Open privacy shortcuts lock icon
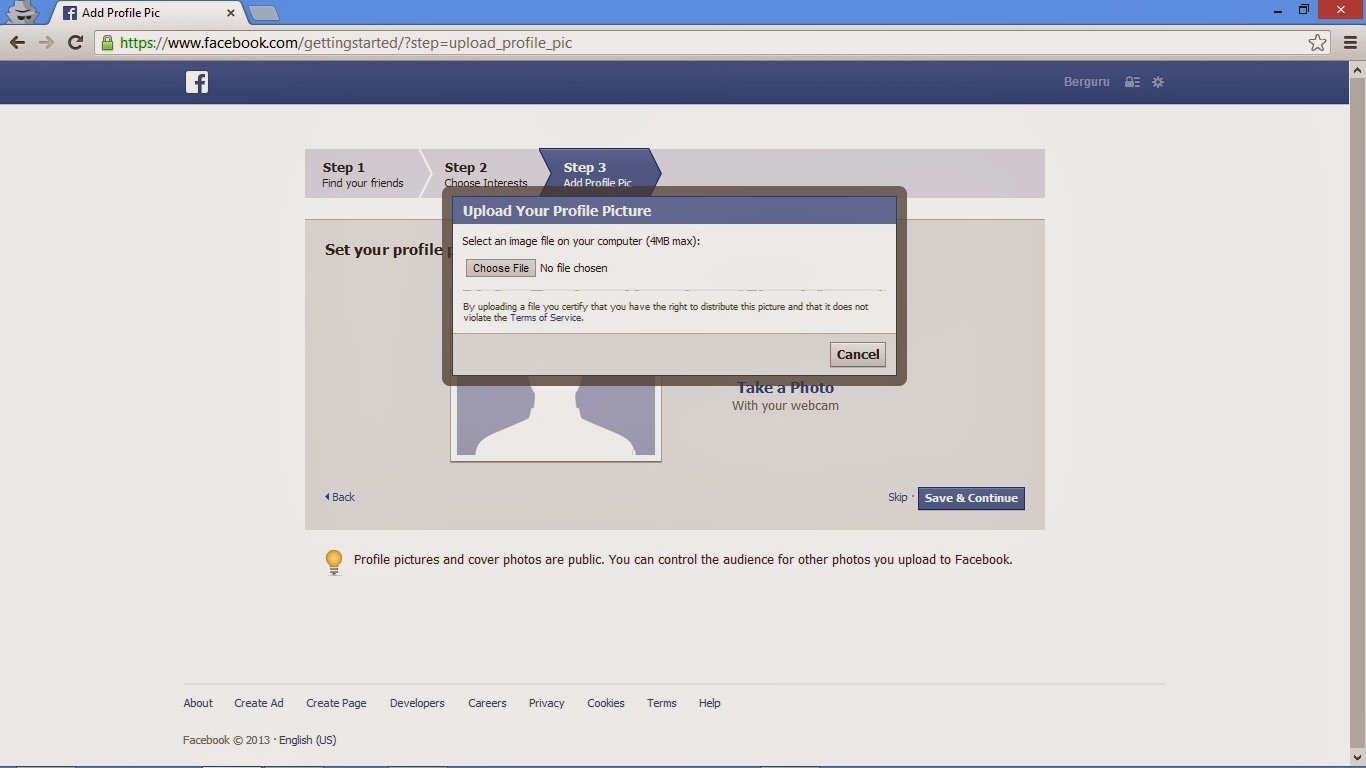Image resolution: width=1366 pixels, height=768 pixels. pos(1132,82)
